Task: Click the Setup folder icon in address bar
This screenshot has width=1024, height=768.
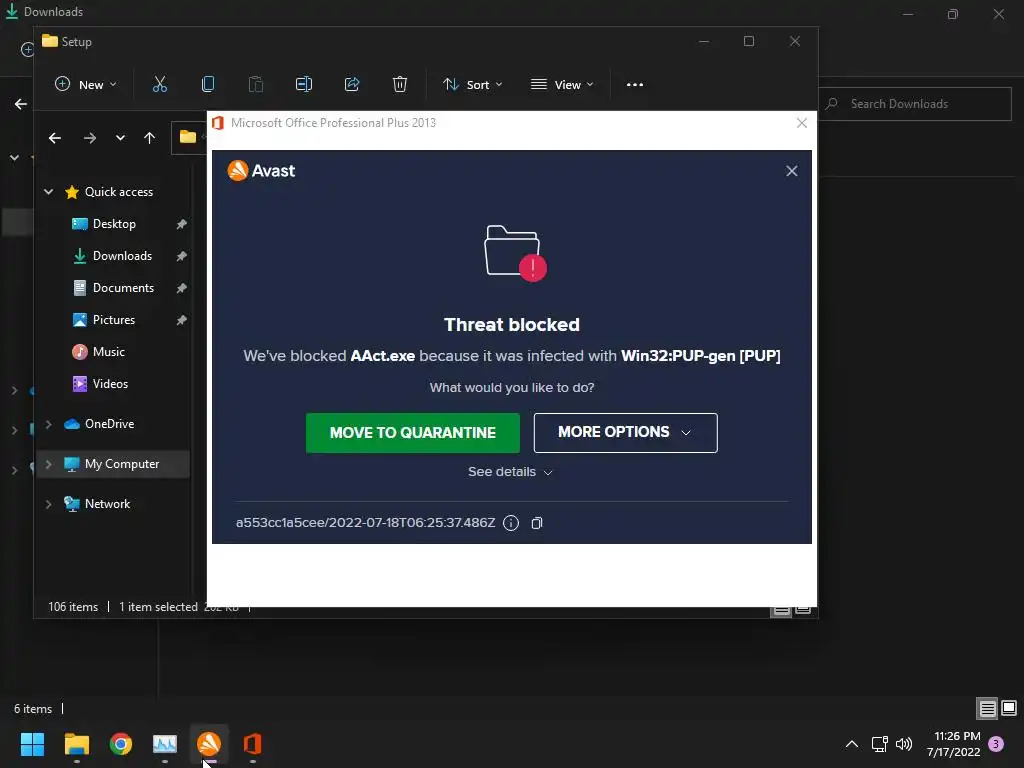Action: click(188, 136)
